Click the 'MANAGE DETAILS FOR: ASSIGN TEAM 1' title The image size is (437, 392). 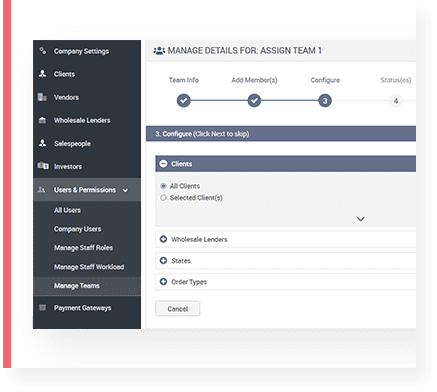(x=245, y=51)
